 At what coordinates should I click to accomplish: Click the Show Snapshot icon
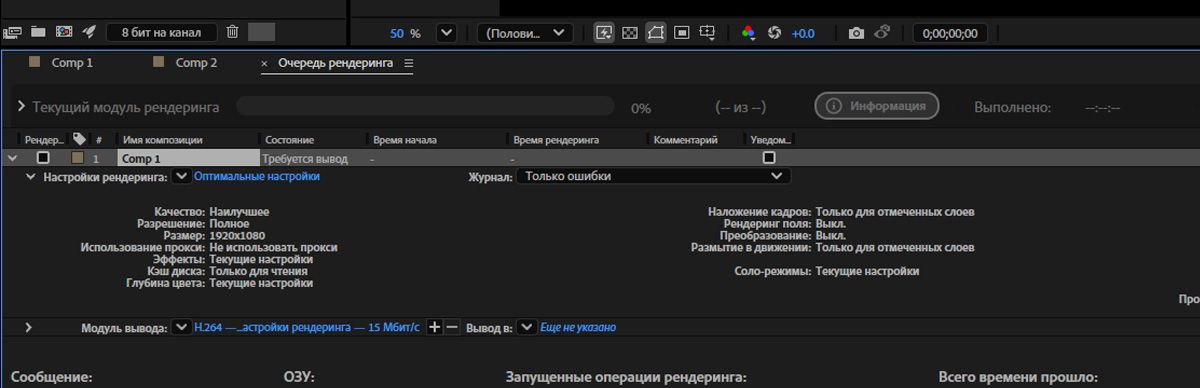882,33
